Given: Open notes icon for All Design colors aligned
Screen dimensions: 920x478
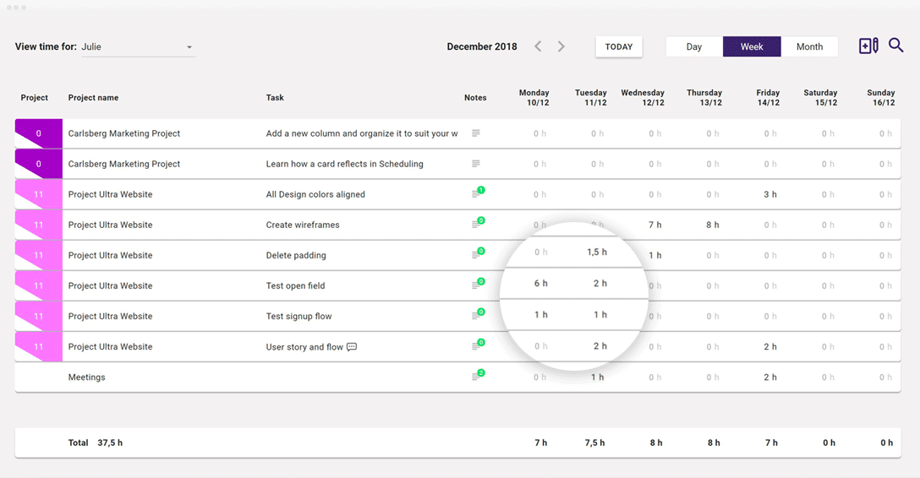Looking at the screenshot, I should 477,194.
